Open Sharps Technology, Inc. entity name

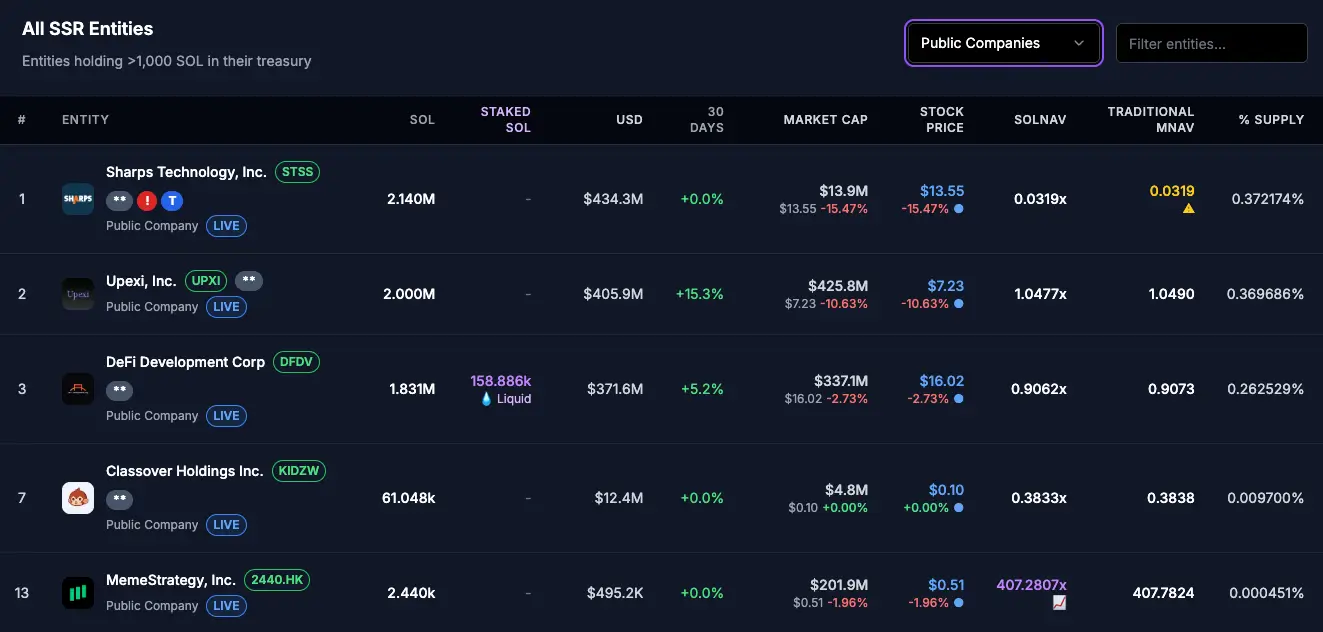[x=186, y=172]
